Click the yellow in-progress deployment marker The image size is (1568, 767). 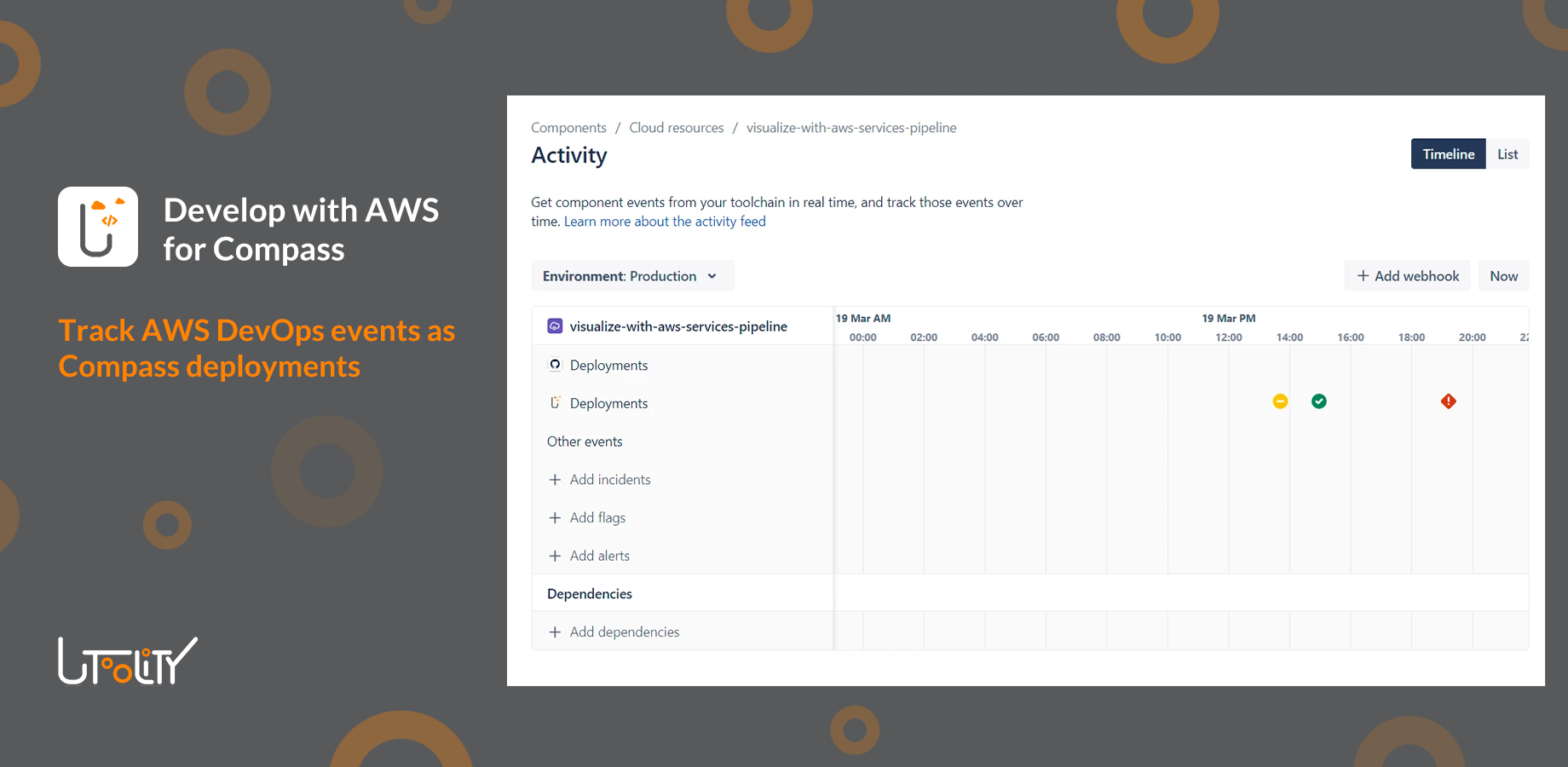pyautogui.click(x=1278, y=401)
